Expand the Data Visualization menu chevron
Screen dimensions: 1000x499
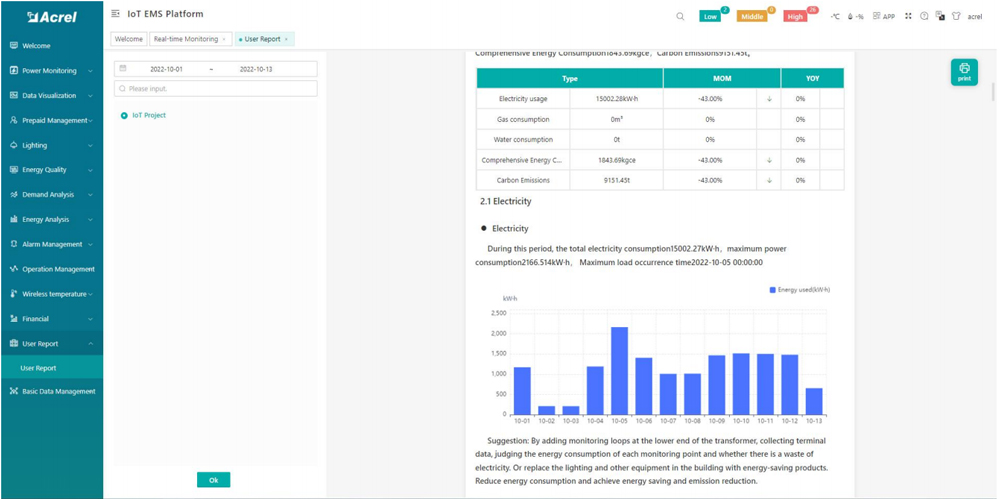(x=91, y=96)
